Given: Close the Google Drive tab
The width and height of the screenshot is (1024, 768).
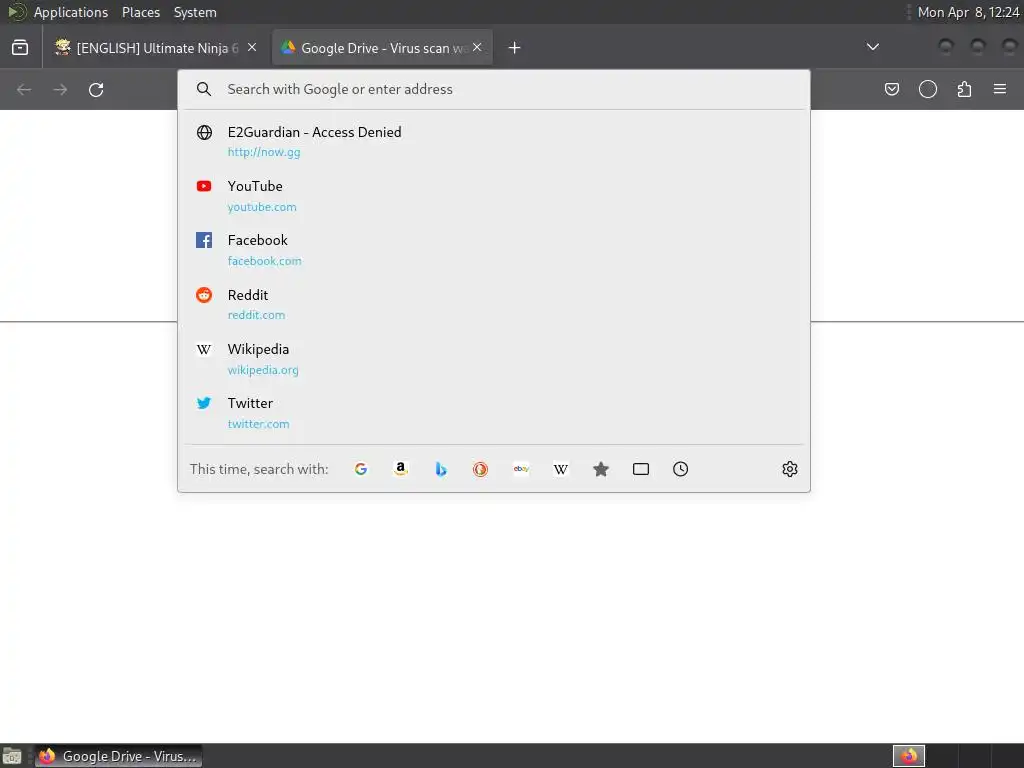Looking at the screenshot, I should tap(477, 47).
